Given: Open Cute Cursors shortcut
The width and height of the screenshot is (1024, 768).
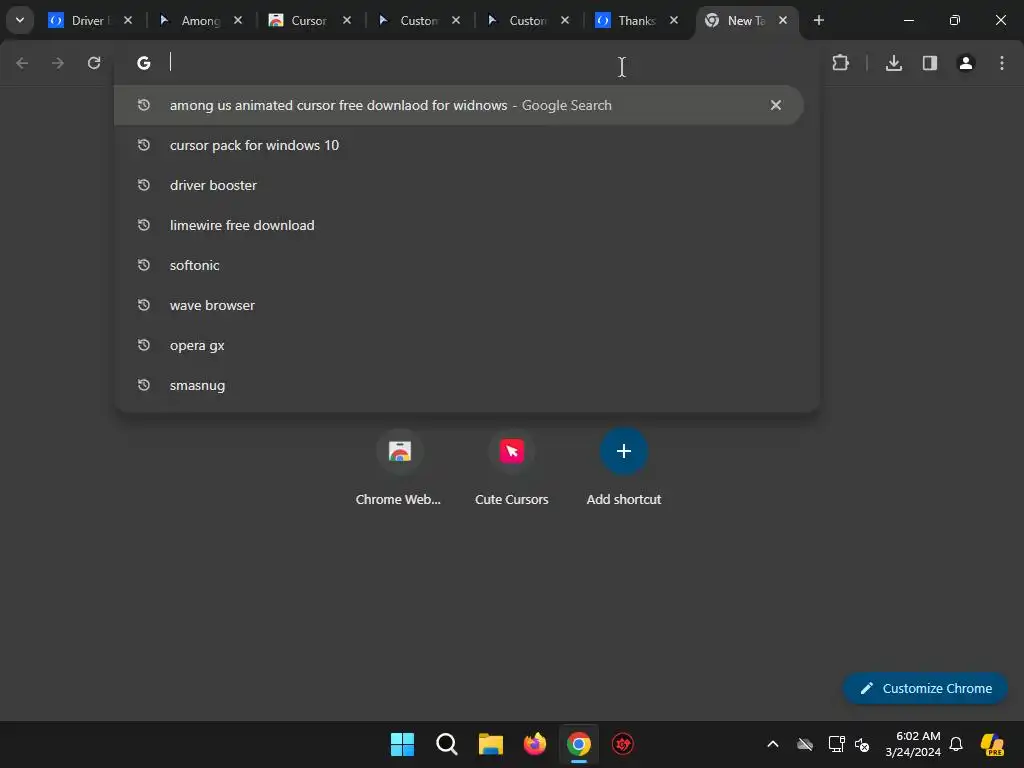Looking at the screenshot, I should (511, 468).
